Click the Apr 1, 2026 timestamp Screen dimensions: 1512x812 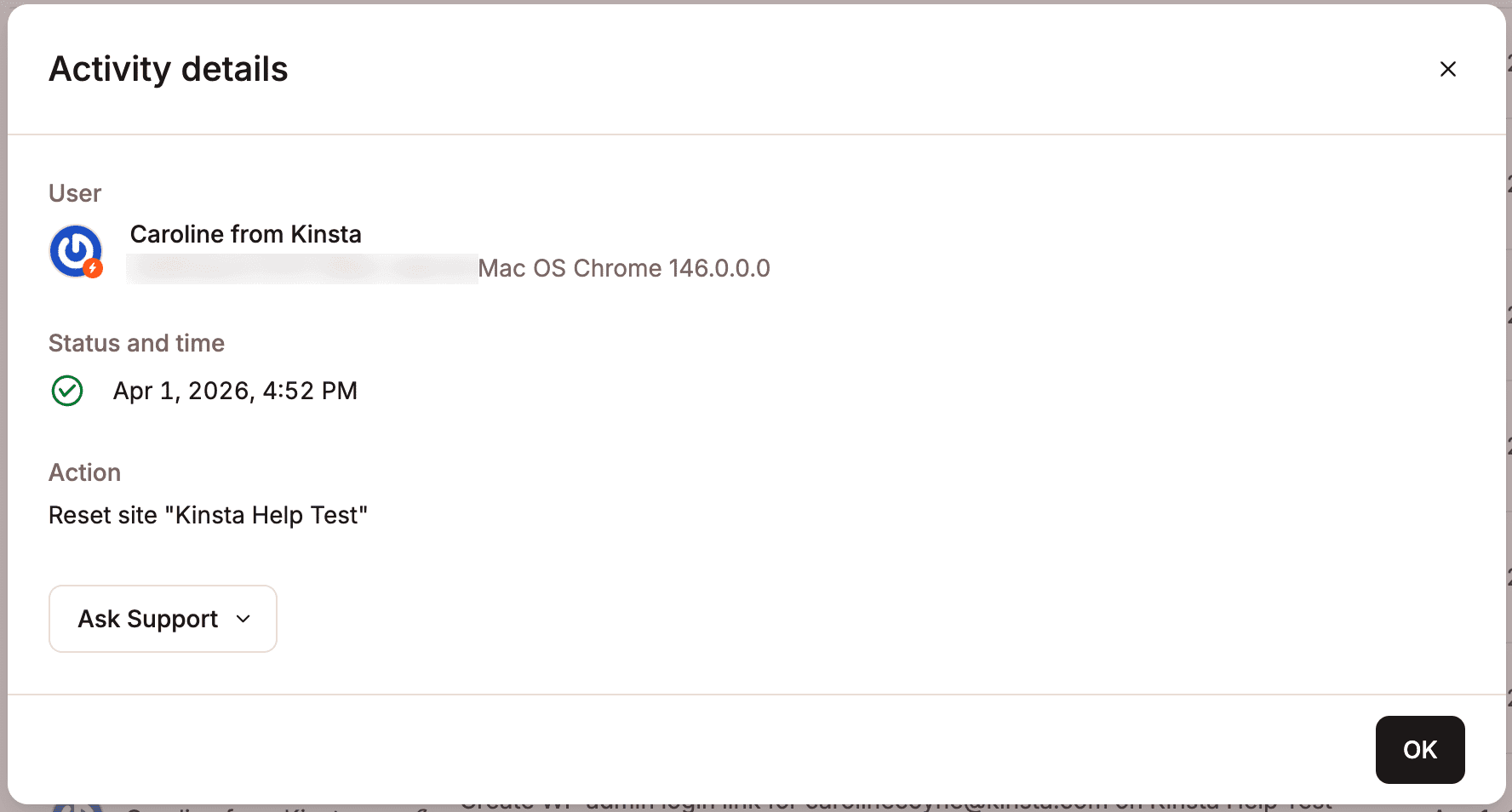pyautogui.click(x=235, y=391)
